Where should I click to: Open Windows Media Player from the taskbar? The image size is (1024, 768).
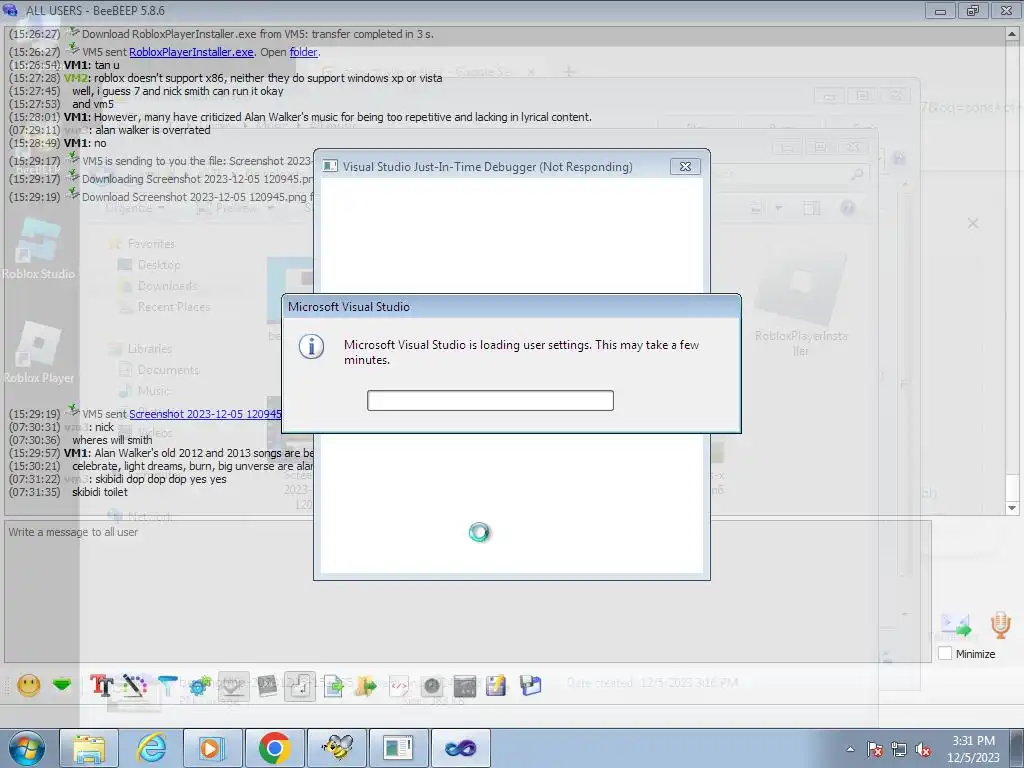212,748
